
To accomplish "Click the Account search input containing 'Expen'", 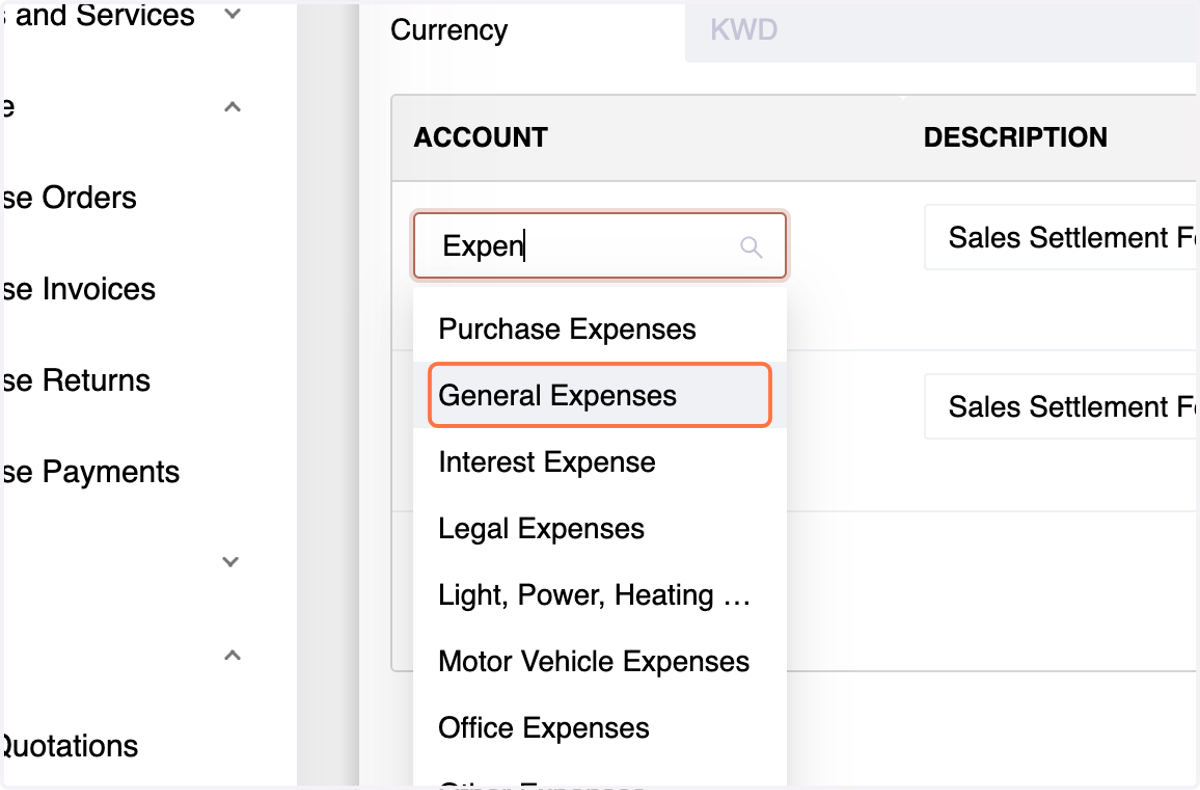I will (600, 245).
